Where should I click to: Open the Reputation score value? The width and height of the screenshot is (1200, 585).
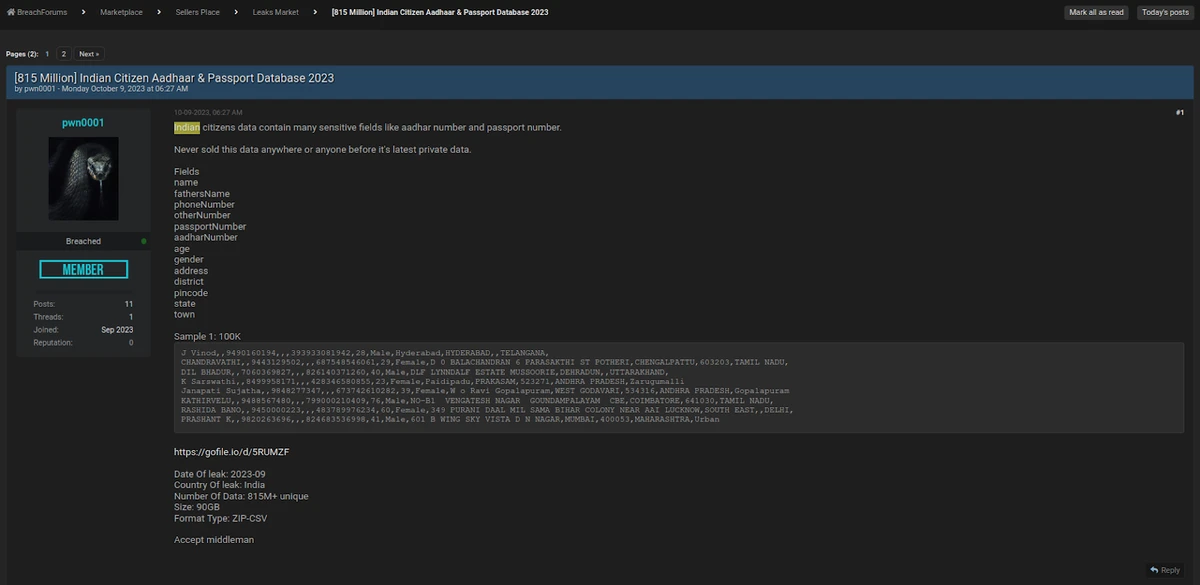[130, 343]
